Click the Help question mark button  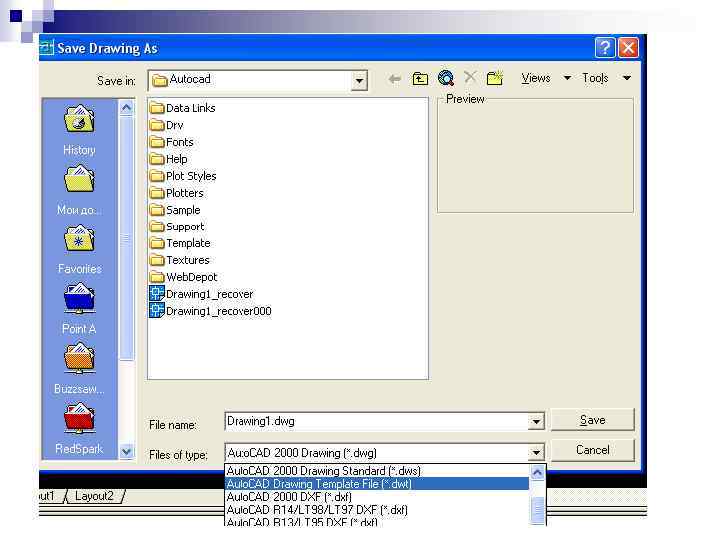604,48
